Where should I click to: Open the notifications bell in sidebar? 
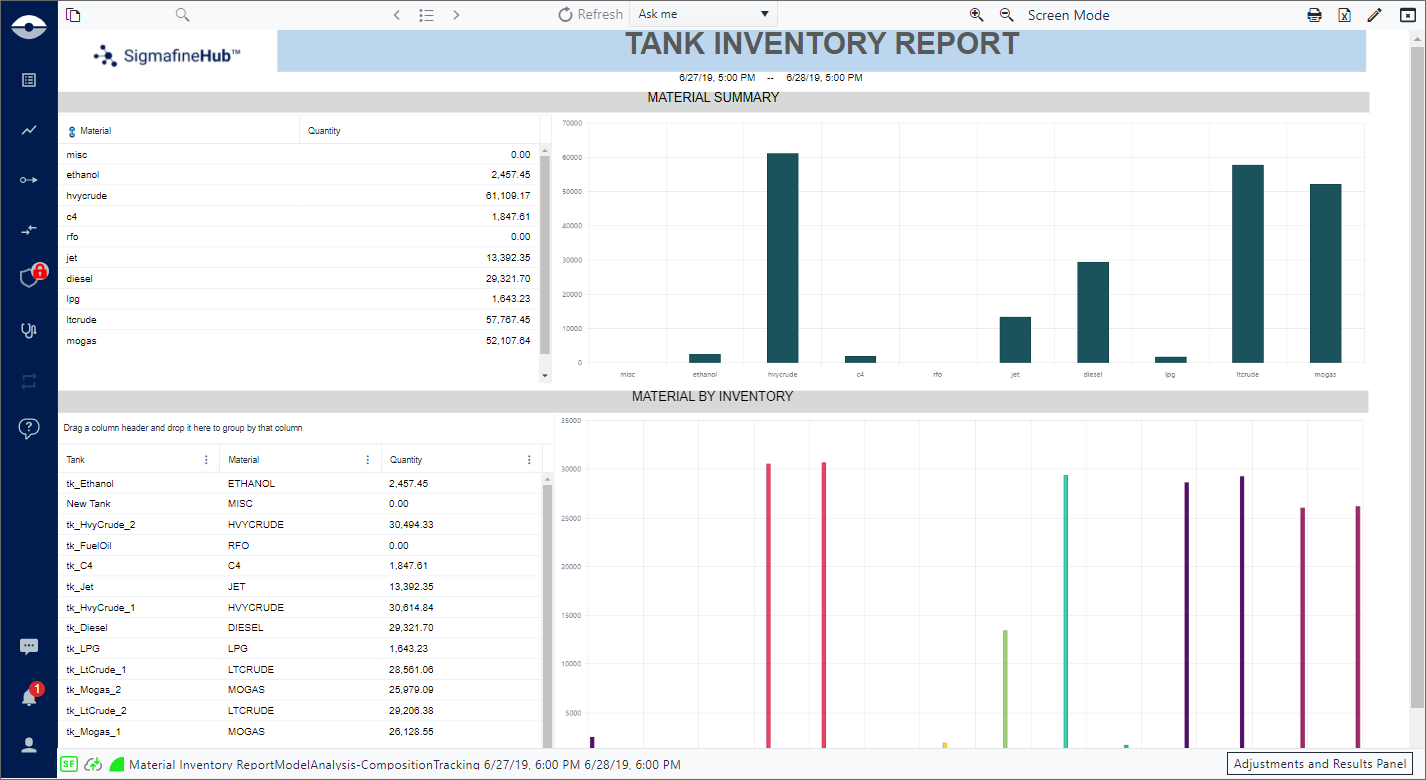coord(29,697)
